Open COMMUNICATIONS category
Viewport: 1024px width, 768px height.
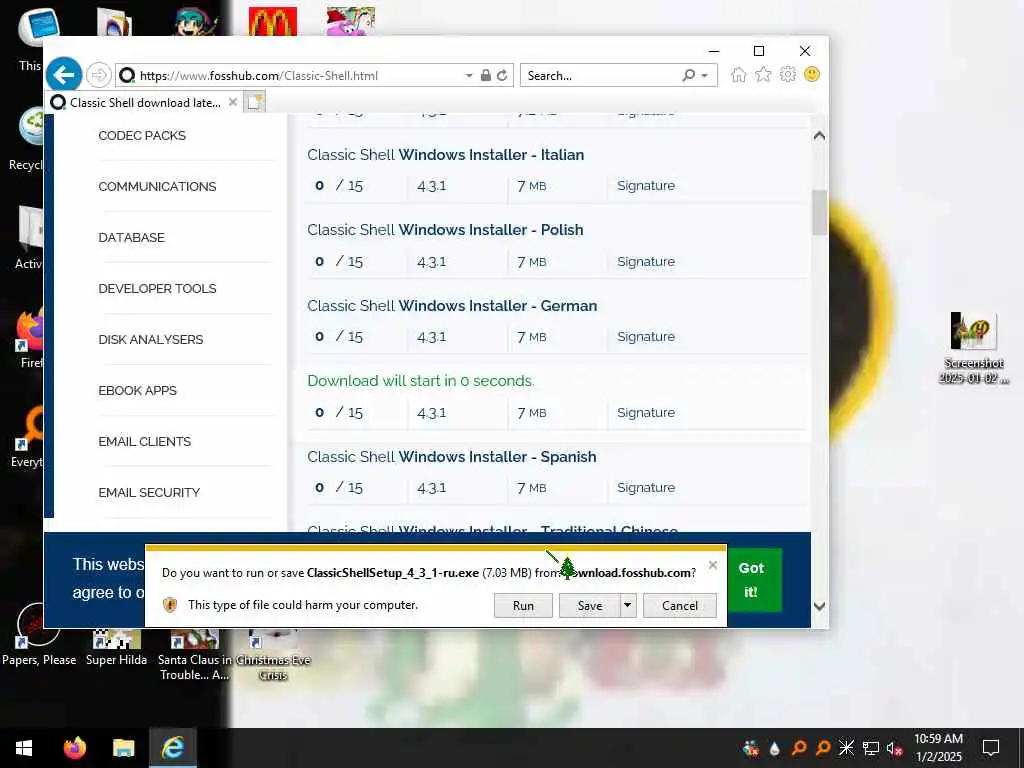[x=157, y=186]
